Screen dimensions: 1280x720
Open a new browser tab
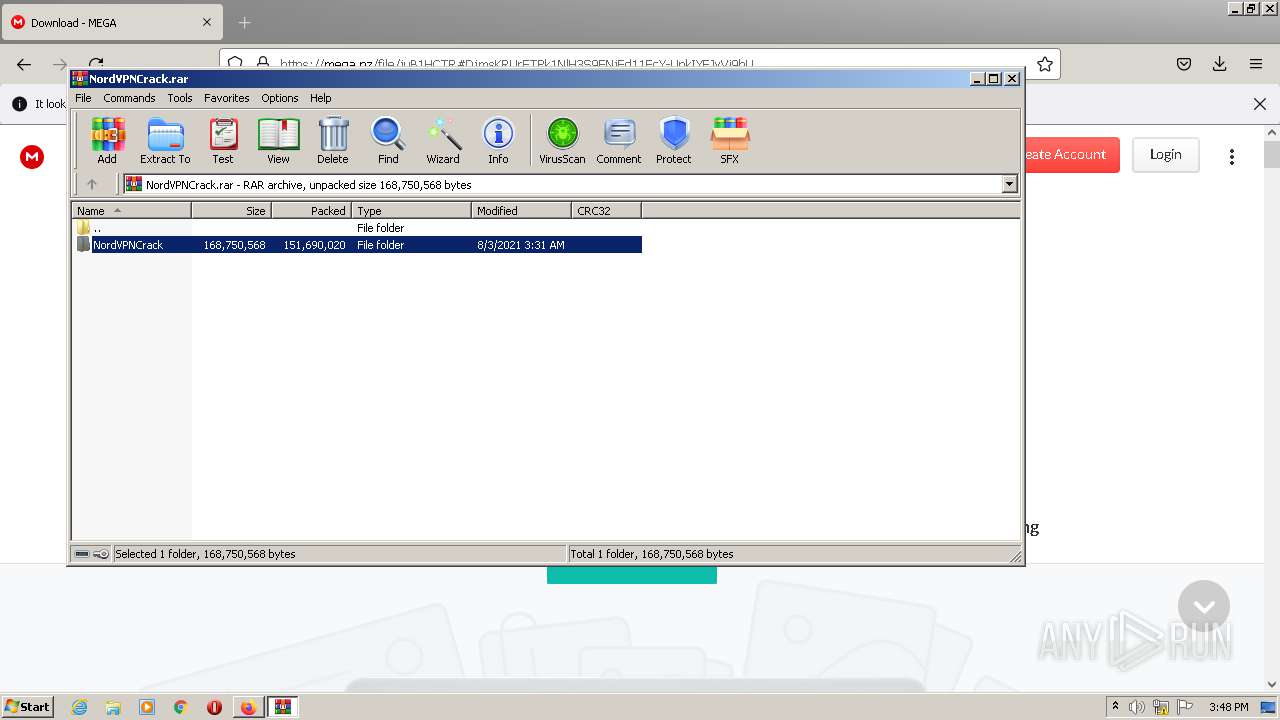point(245,22)
